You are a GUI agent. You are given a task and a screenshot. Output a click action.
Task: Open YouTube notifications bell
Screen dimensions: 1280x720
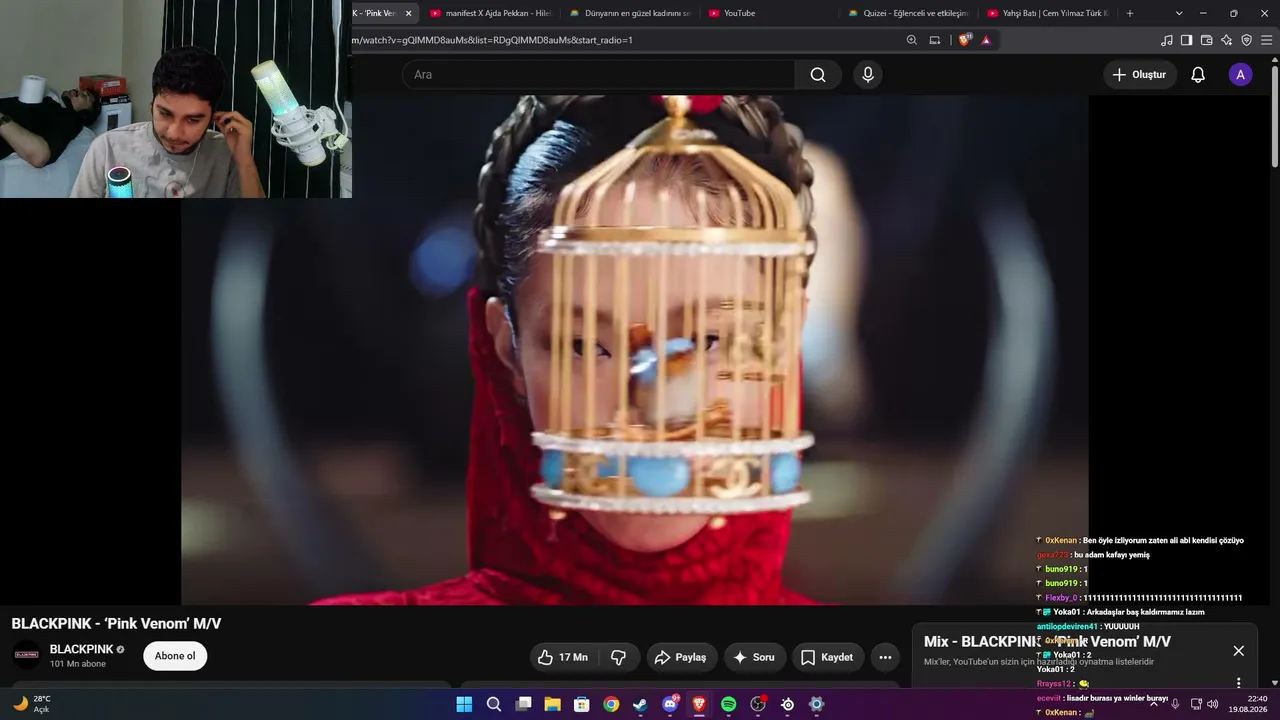(x=1198, y=75)
